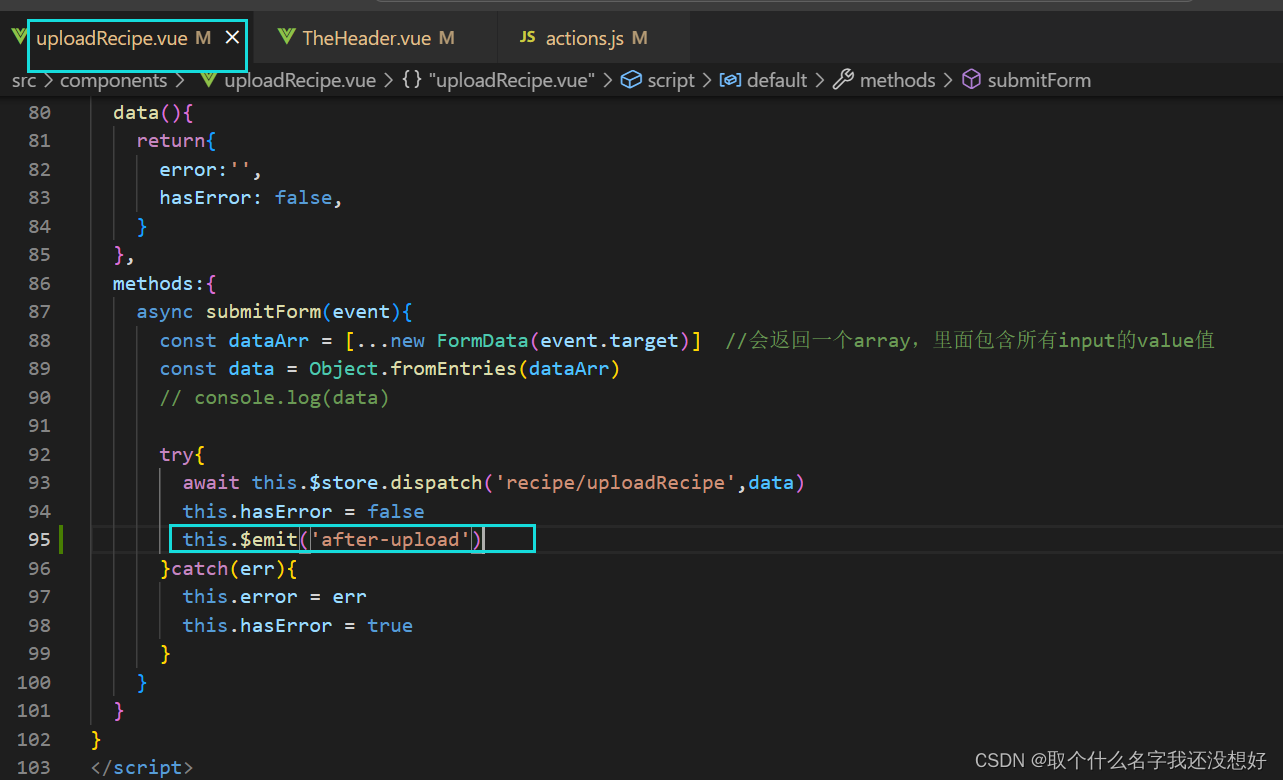The height and width of the screenshot is (780, 1283).
Task: Select the {} "uploadRecipe.vue" breadcrumb segment
Action: (498, 80)
